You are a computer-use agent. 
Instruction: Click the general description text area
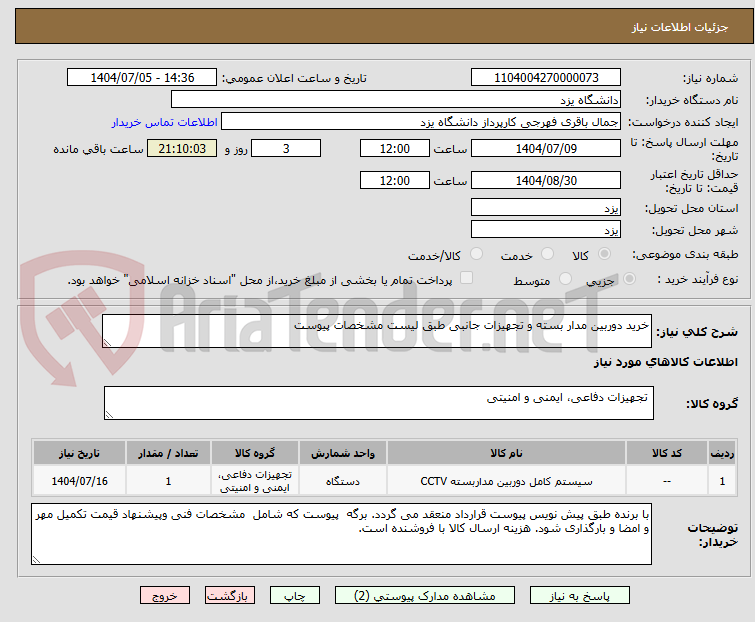tap(377, 331)
